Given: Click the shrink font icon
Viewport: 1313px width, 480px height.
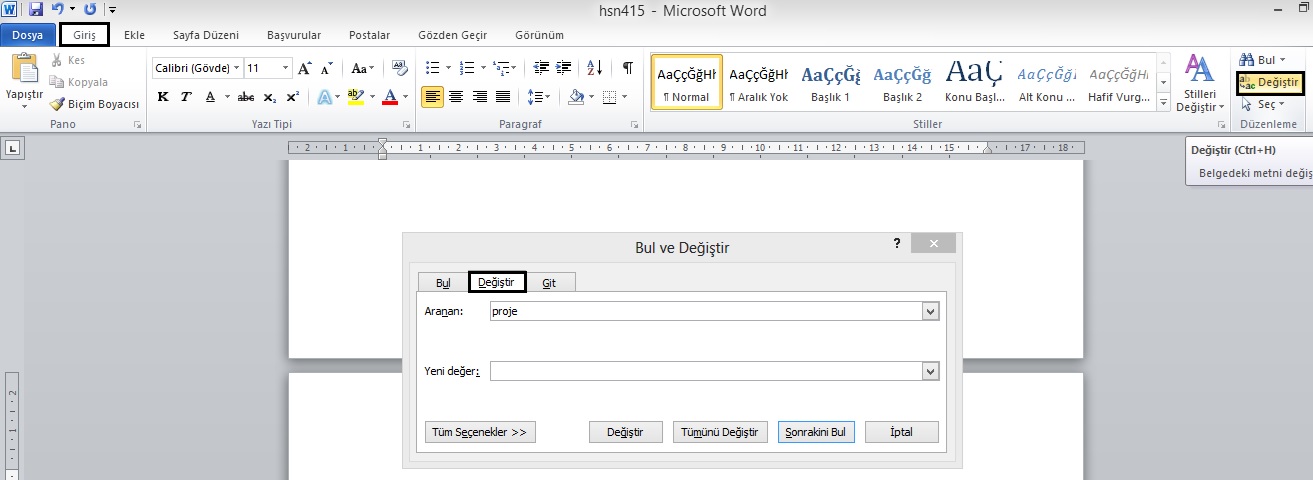Looking at the screenshot, I should pos(328,69).
